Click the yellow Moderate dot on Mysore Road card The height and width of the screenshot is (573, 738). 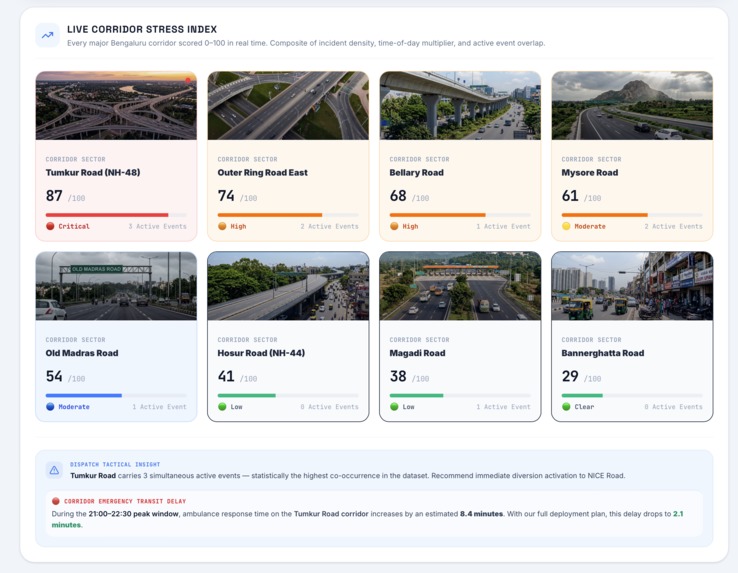point(566,226)
